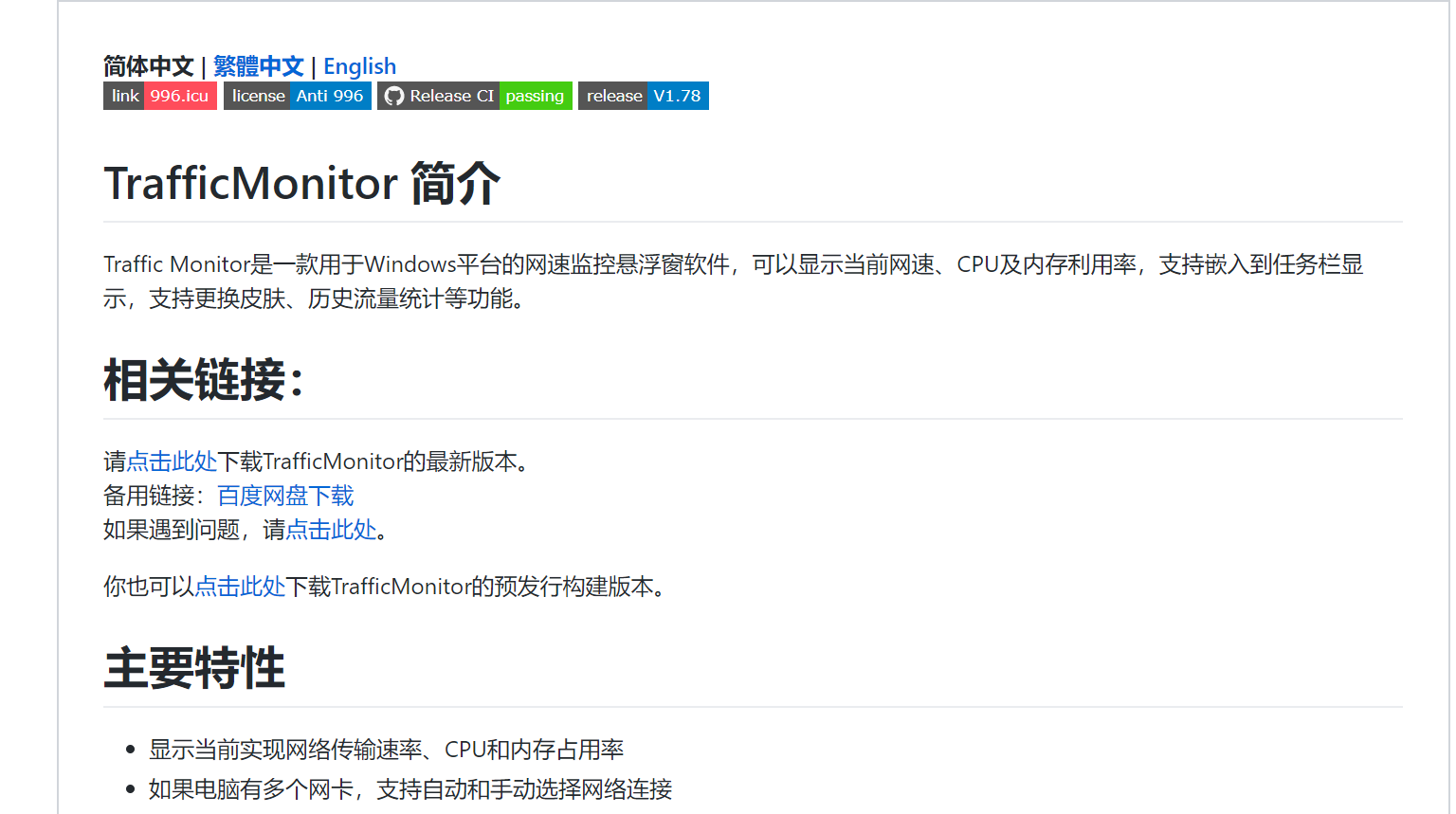Click the link 996.icu badge

tap(160, 96)
